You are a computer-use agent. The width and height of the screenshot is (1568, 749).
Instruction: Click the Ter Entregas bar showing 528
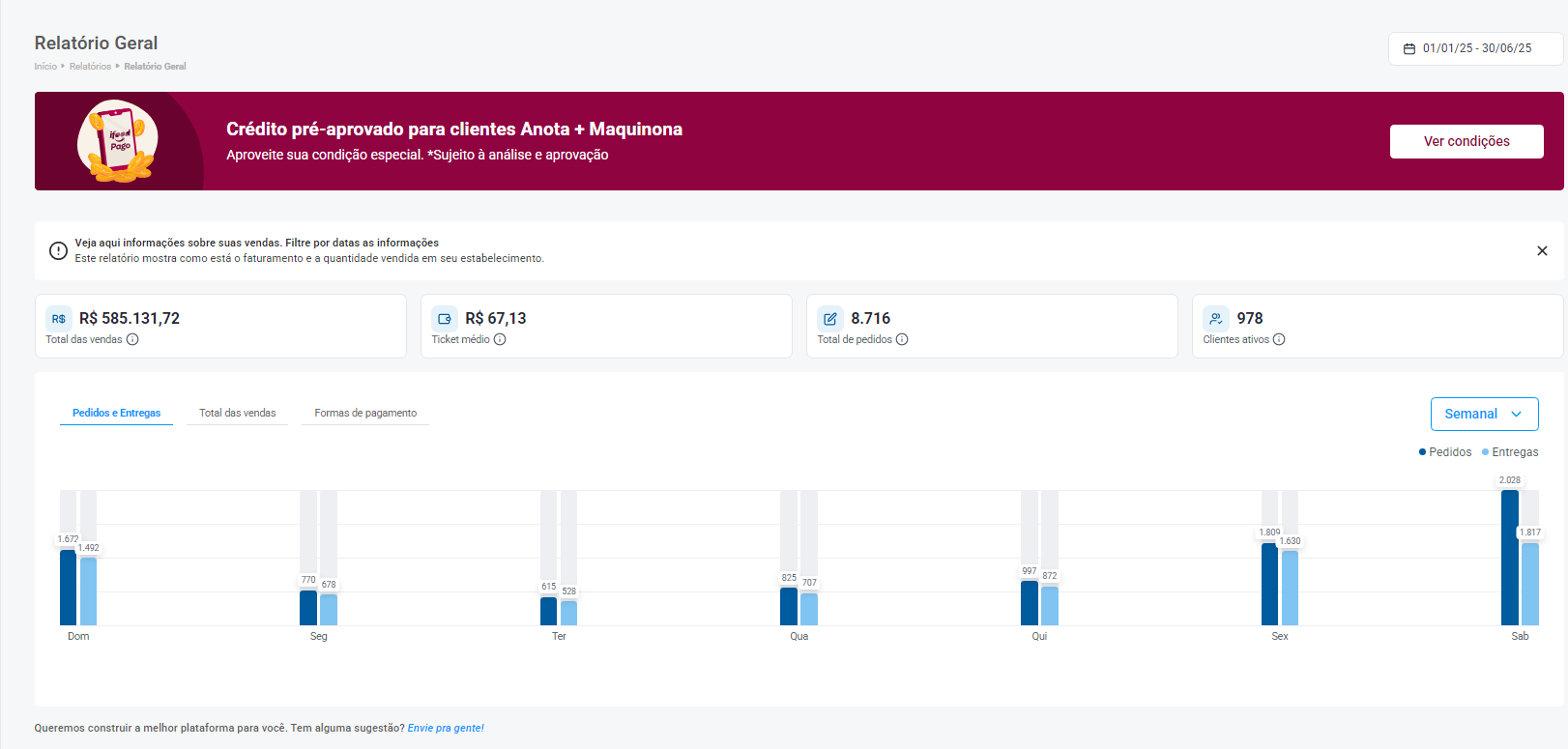568,613
